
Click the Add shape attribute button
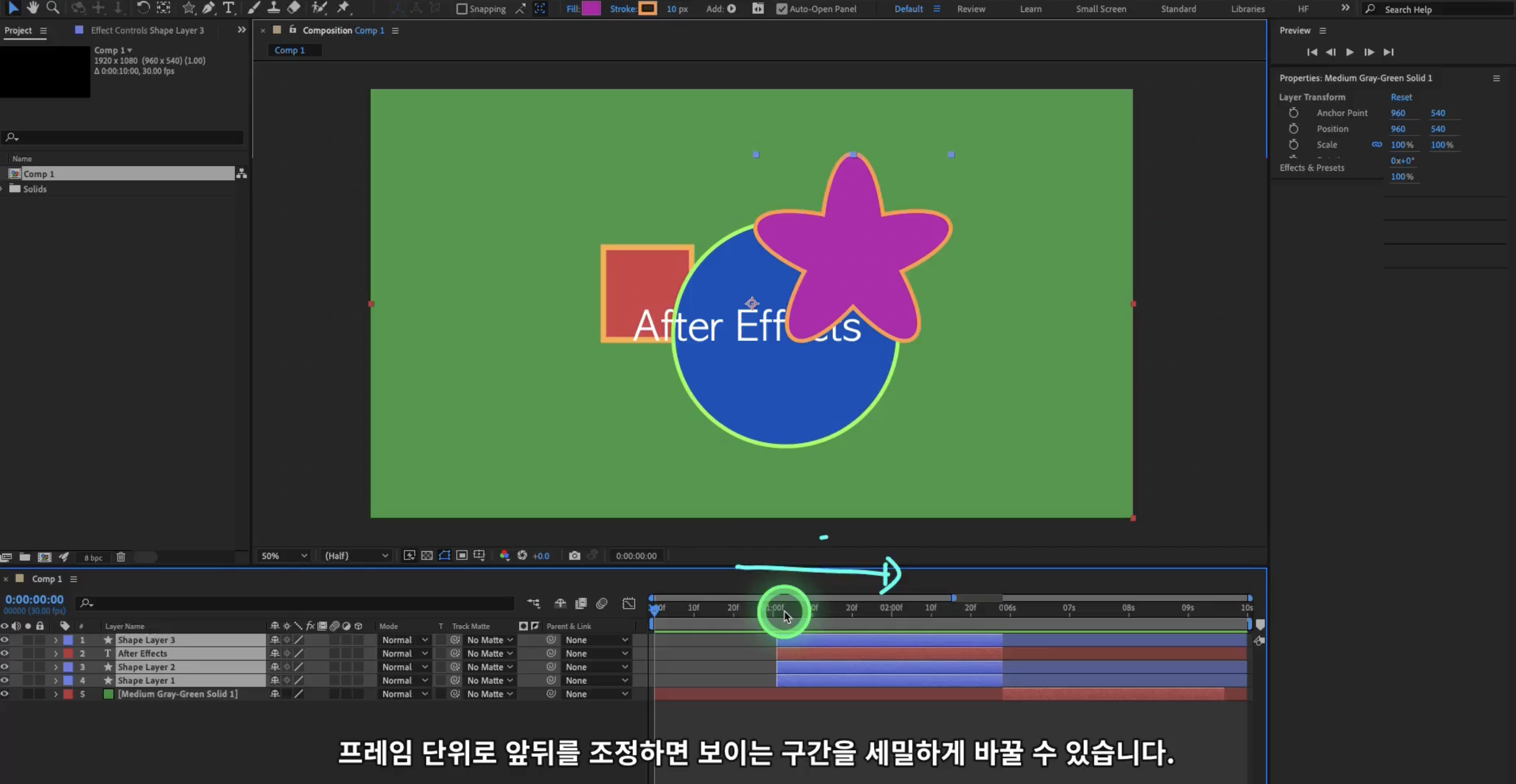(731, 9)
